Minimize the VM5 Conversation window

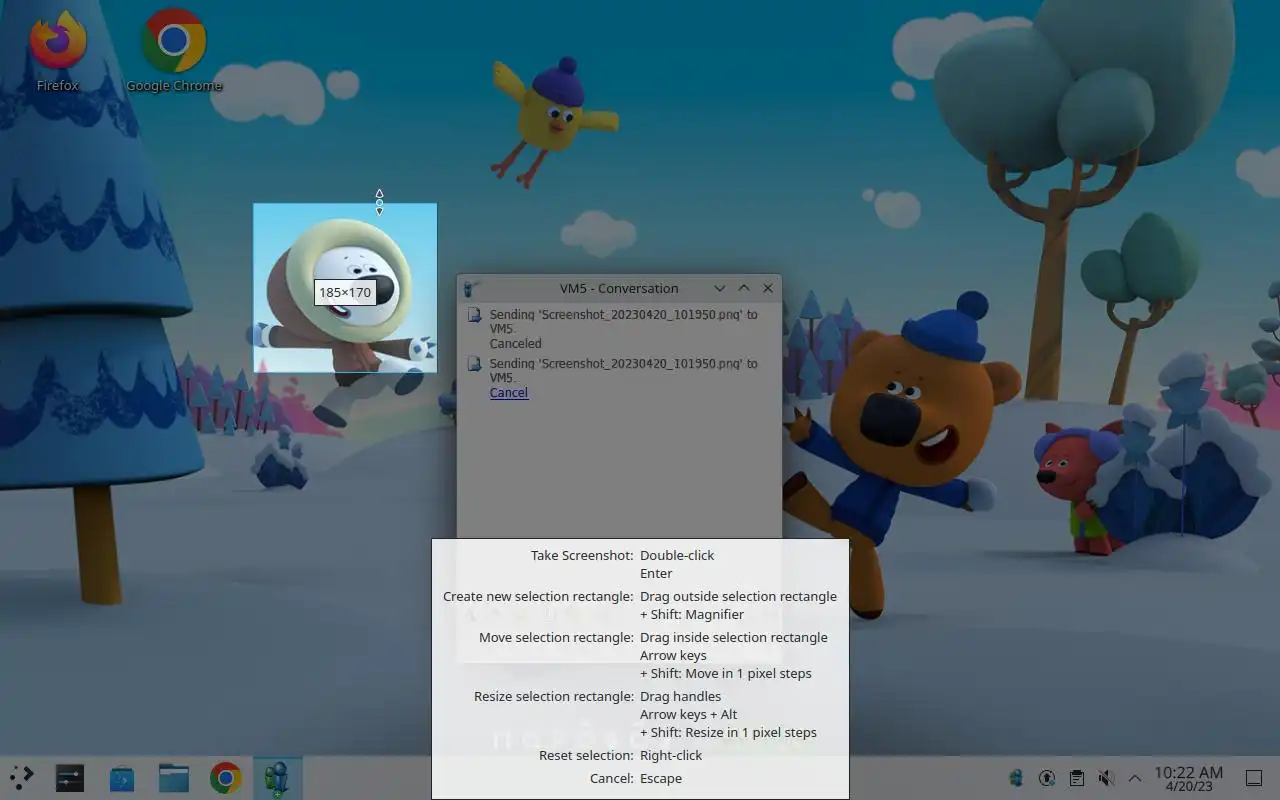[719, 288]
